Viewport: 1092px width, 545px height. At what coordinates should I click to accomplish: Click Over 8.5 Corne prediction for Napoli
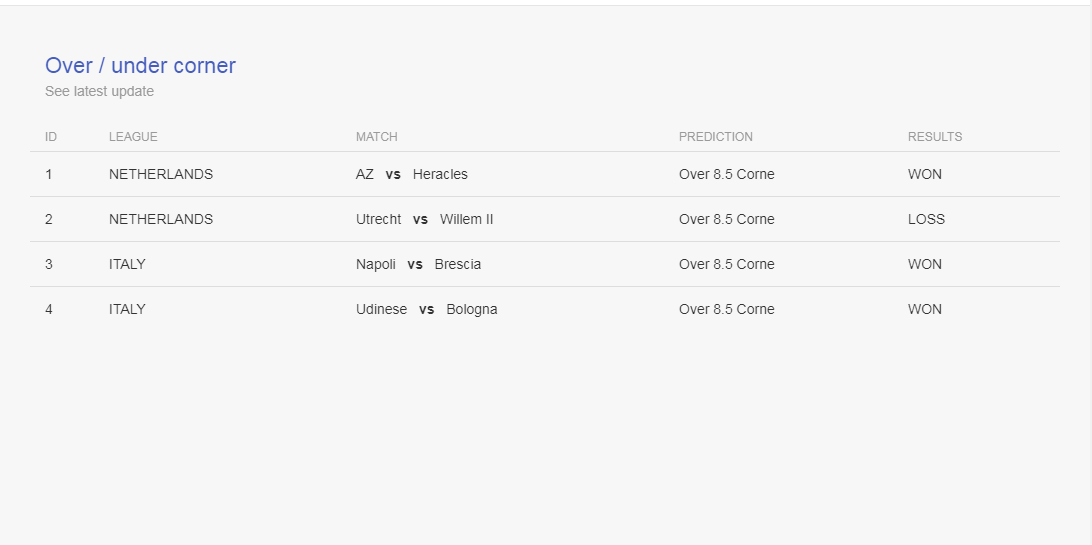coord(726,264)
